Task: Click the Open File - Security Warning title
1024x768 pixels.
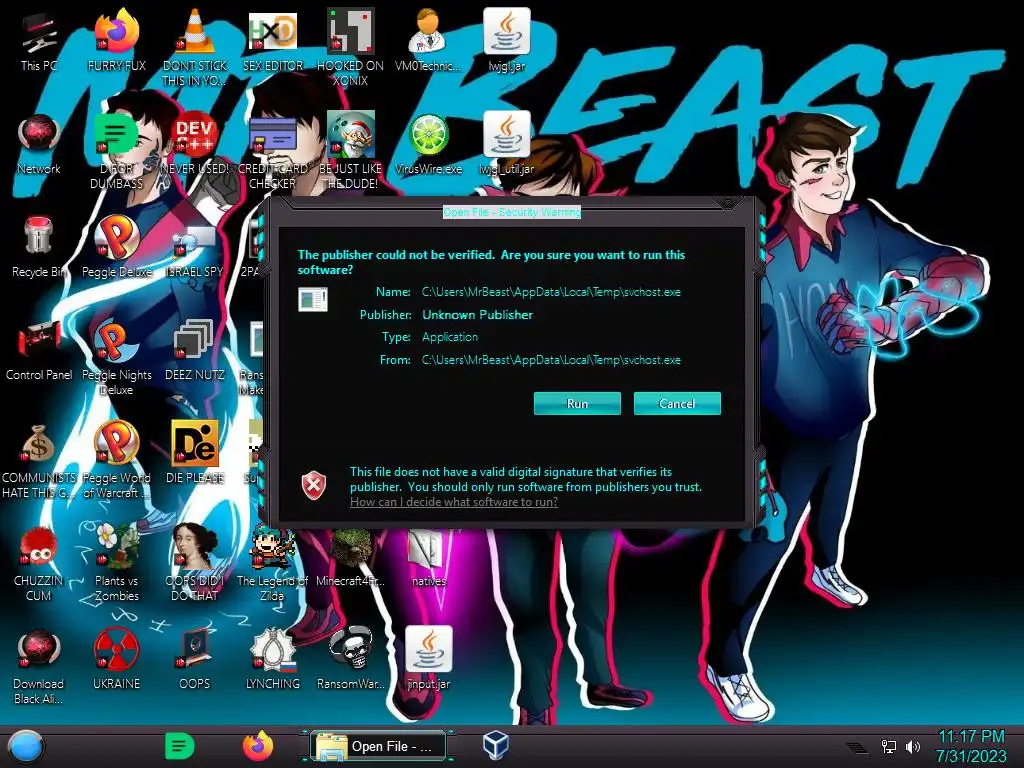Action: [511, 212]
